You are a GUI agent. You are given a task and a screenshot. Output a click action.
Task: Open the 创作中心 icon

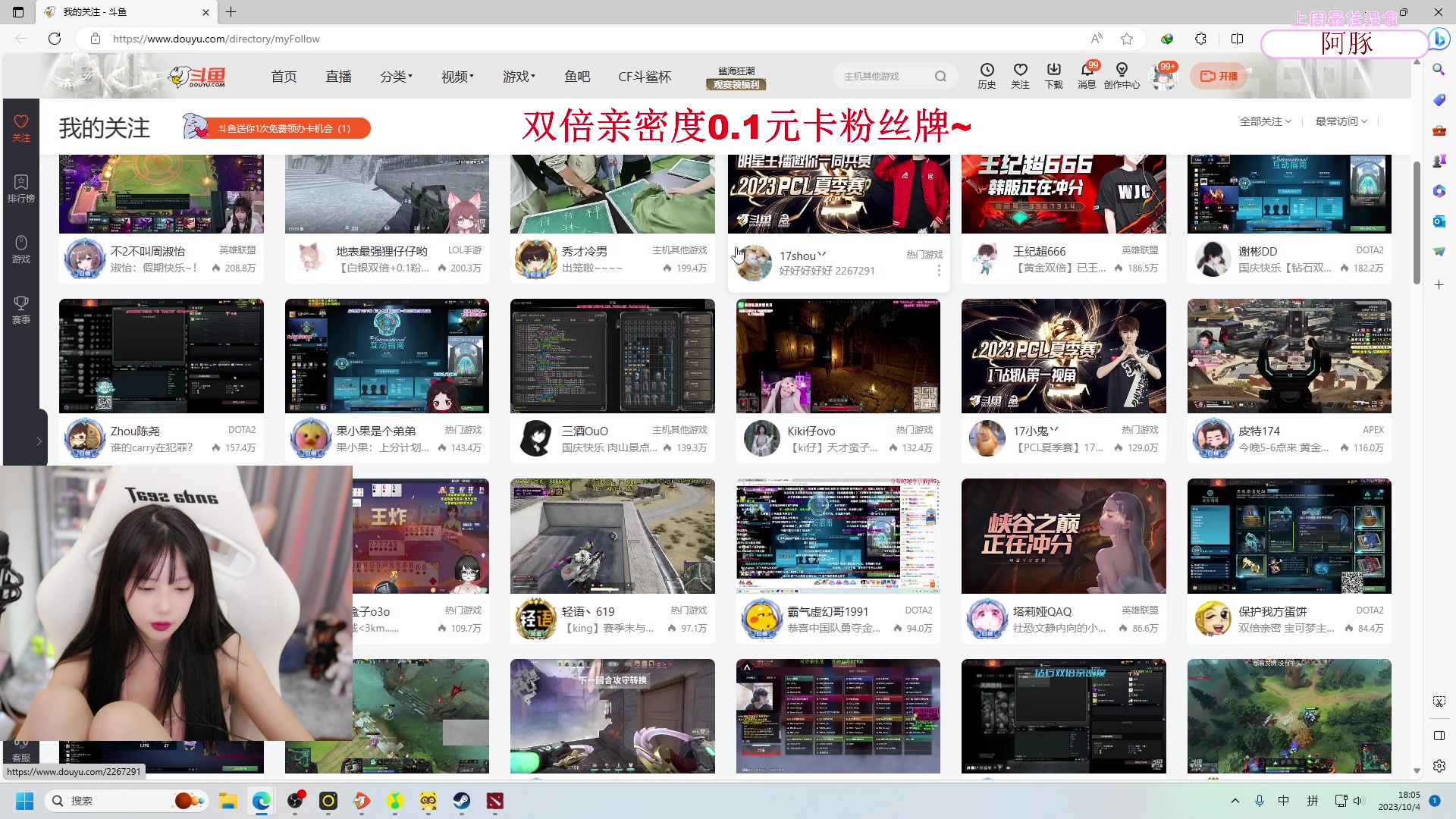[x=1122, y=75]
